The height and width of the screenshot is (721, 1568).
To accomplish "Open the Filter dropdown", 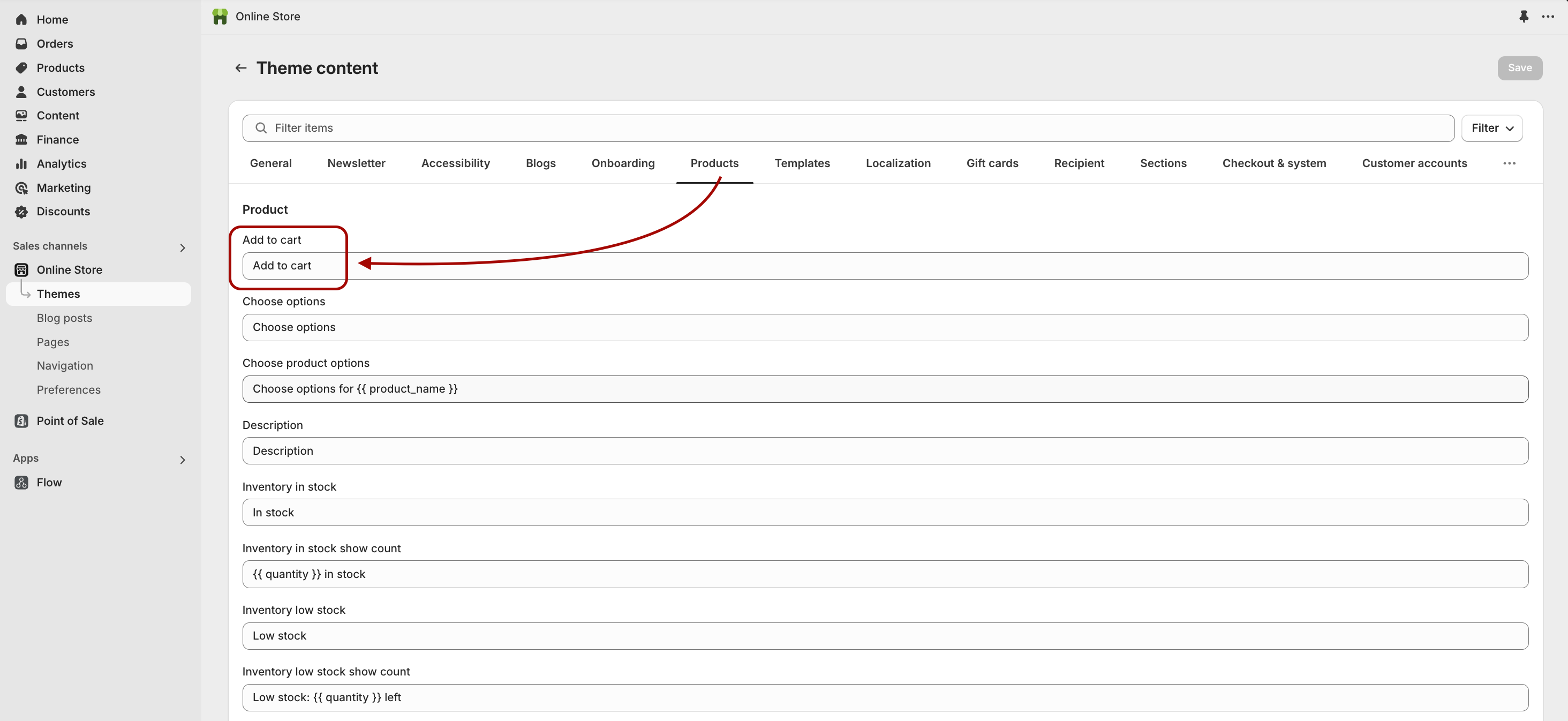I will click(1492, 128).
